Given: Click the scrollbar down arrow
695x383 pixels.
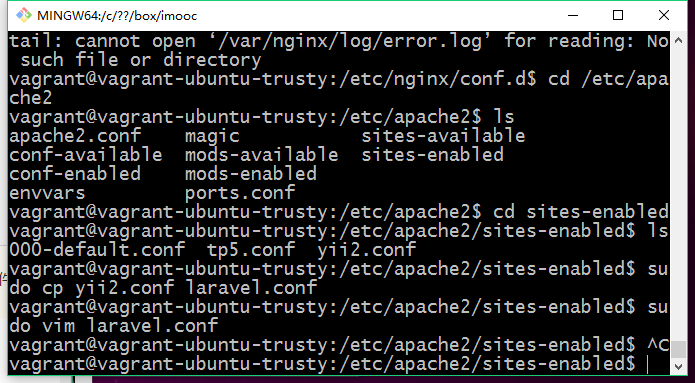Looking at the screenshot, I should click(x=678, y=366).
